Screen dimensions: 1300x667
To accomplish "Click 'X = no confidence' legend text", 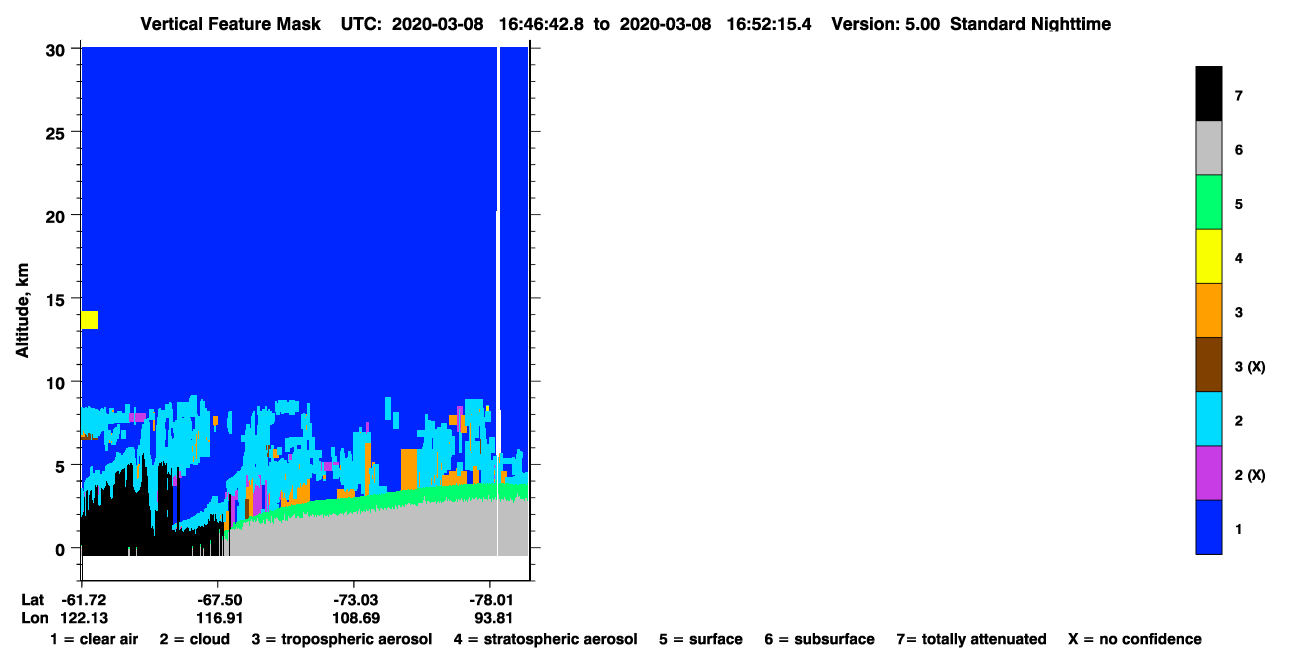I will (1134, 639).
